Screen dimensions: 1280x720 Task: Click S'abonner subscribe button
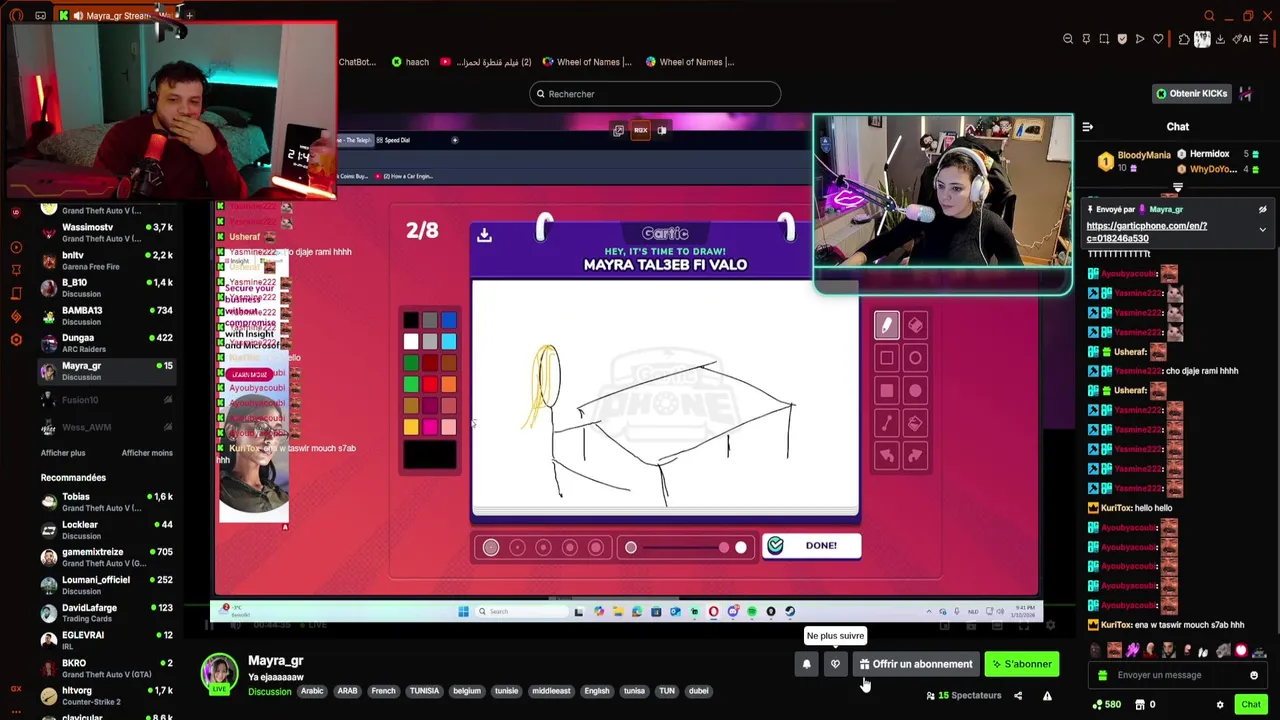(x=1022, y=664)
